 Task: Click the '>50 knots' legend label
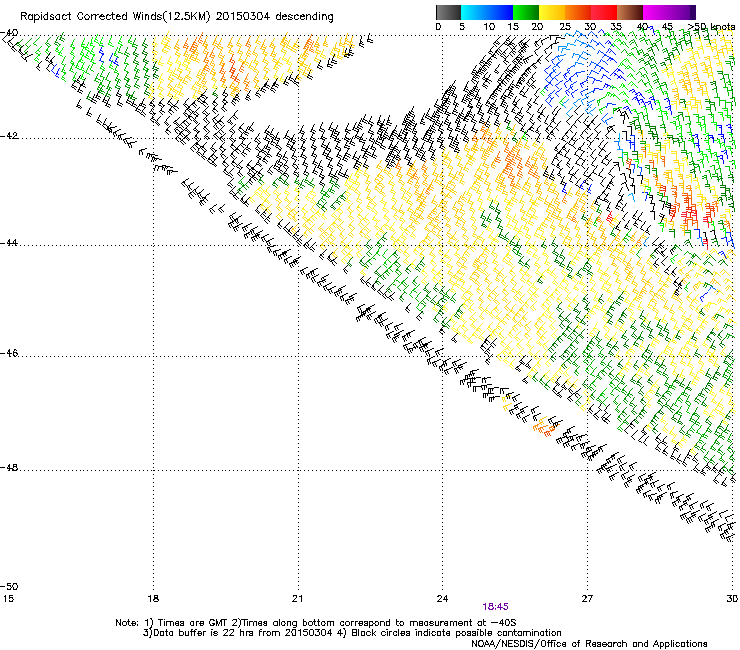711,27
